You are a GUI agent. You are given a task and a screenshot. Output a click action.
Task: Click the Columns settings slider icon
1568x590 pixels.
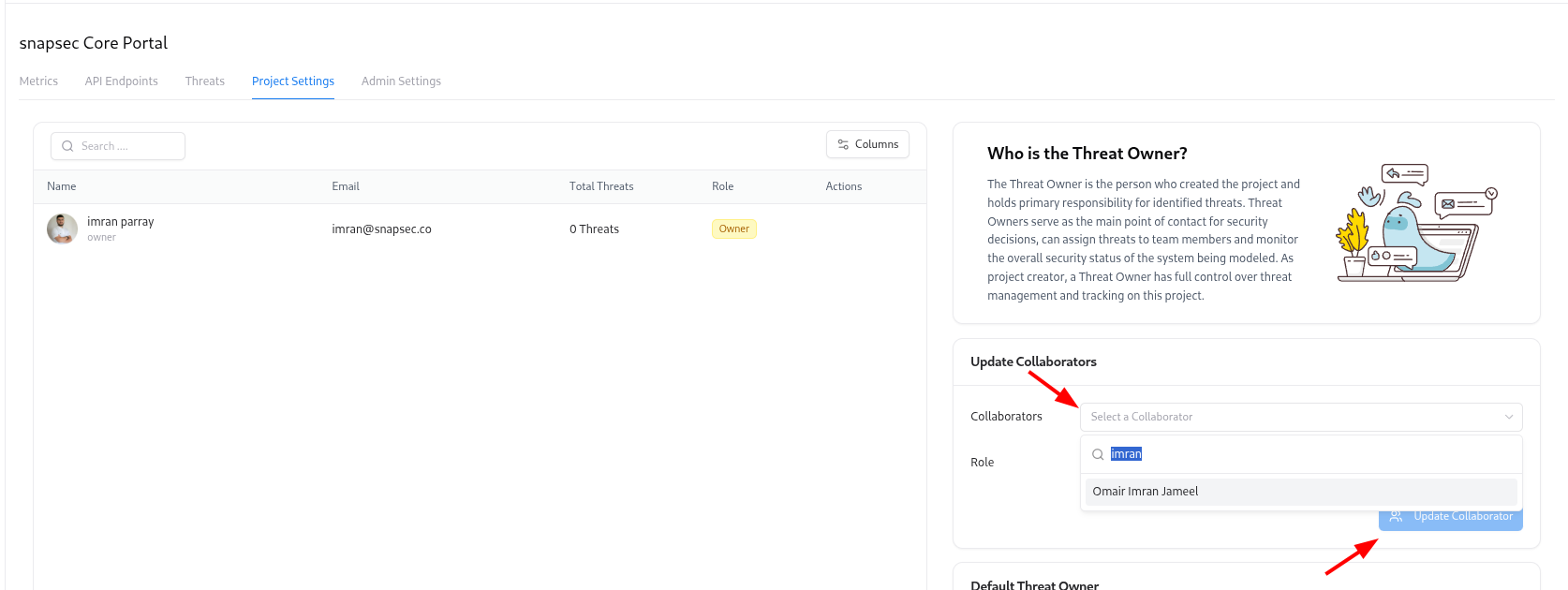843,144
